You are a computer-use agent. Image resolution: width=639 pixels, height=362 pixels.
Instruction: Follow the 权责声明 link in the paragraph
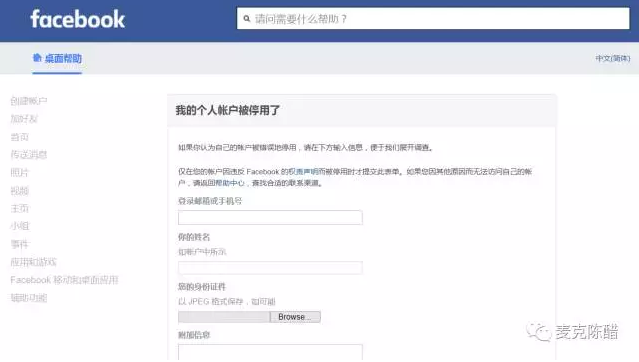tap(304, 172)
